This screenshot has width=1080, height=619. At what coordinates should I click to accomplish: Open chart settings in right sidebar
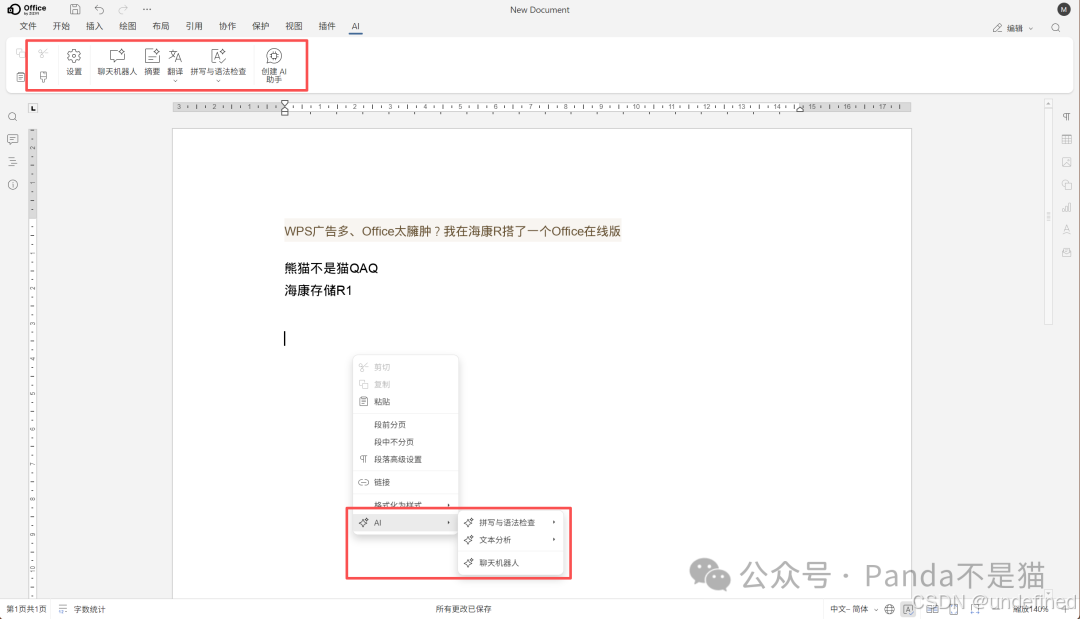click(1066, 207)
